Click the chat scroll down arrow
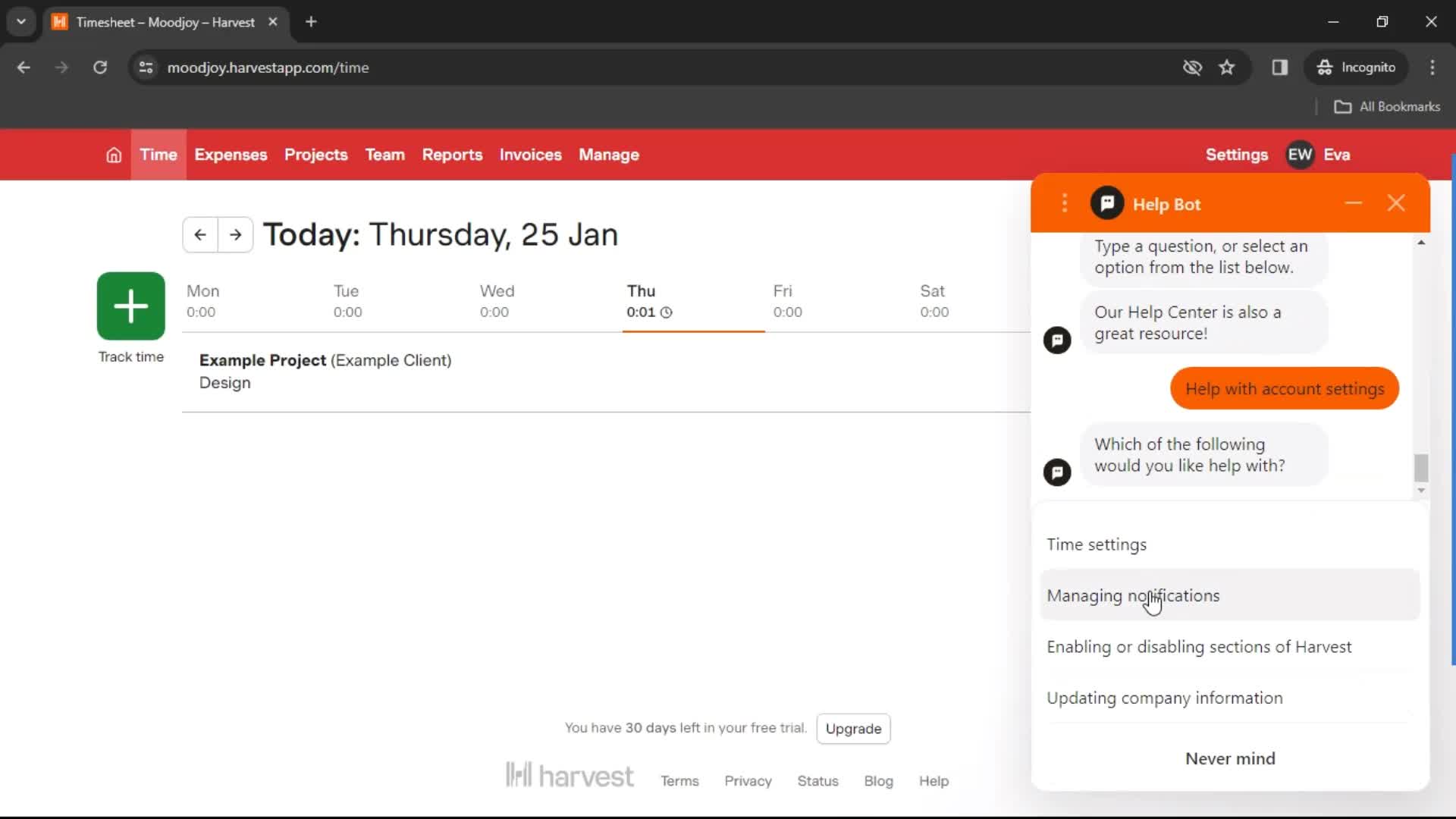The width and height of the screenshot is (1456, 819). [1421, 491]
